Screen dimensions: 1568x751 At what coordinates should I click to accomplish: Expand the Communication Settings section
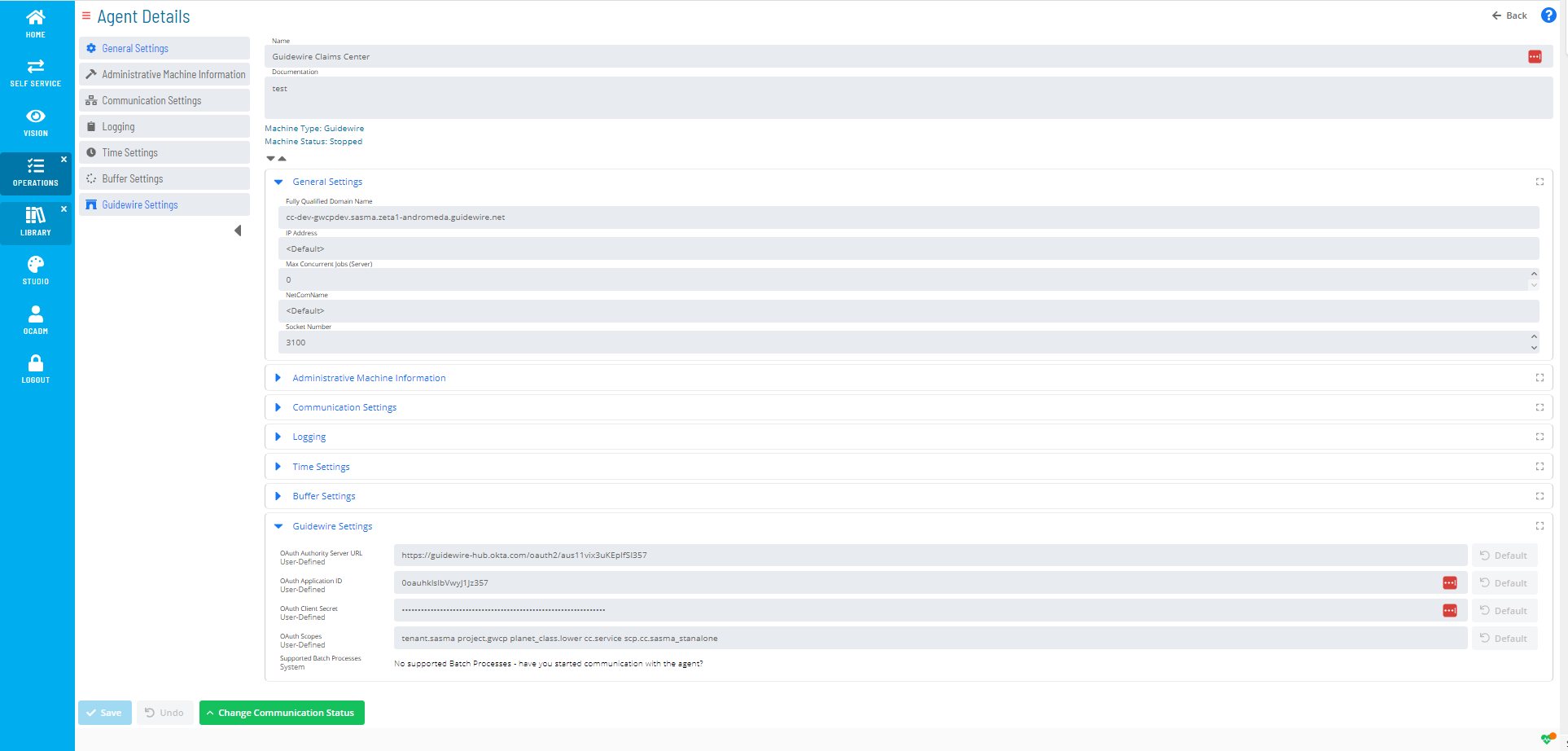coord(278,407)
